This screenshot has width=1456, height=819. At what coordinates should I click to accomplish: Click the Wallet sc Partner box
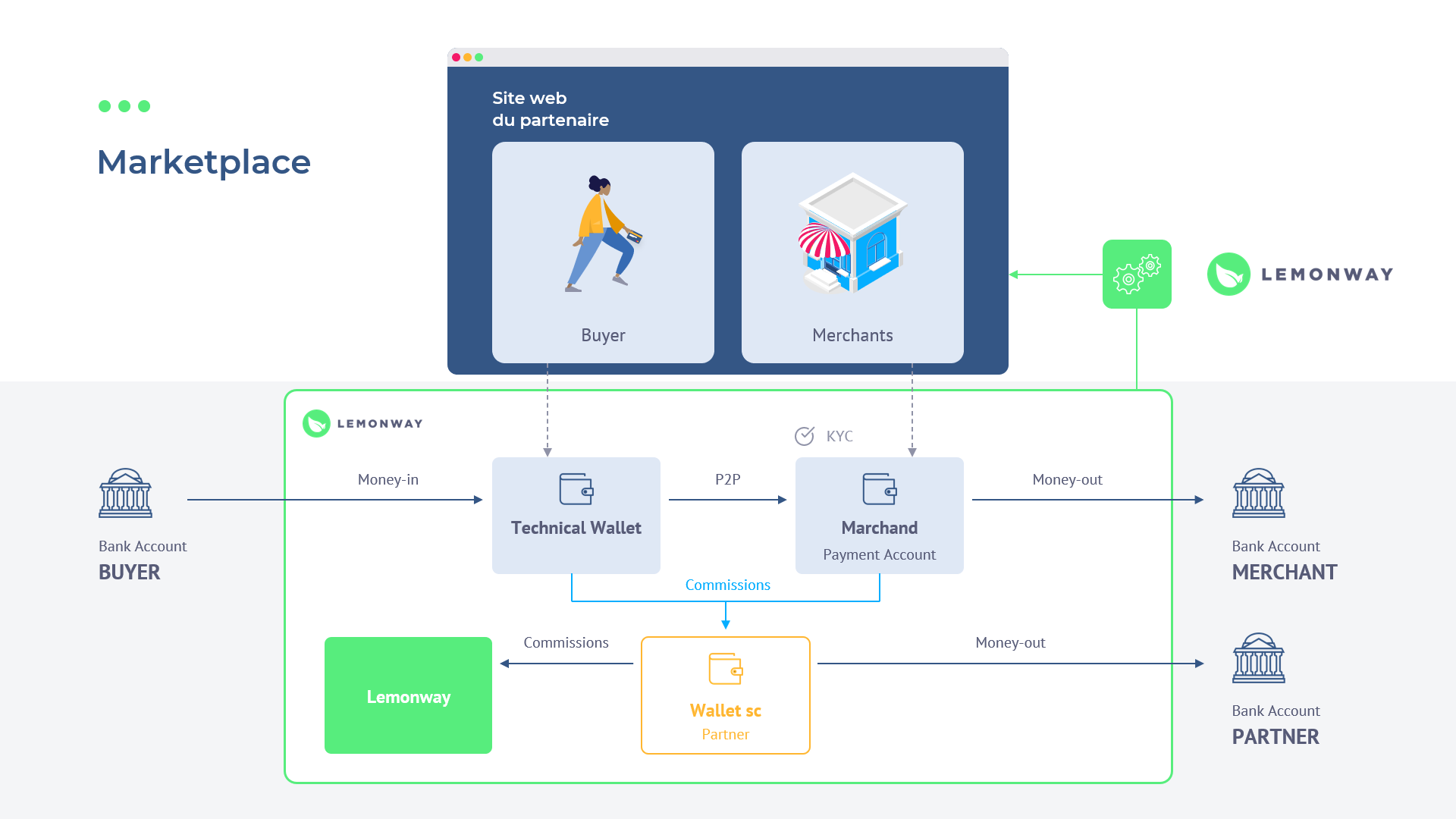(726, 695)
